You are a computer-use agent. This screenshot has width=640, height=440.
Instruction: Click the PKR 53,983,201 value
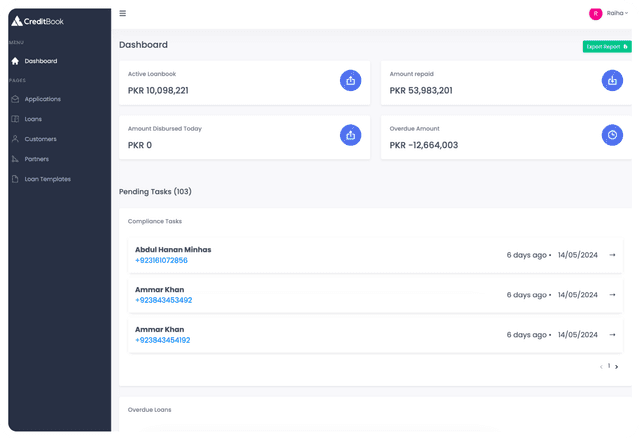pos(421,91)
